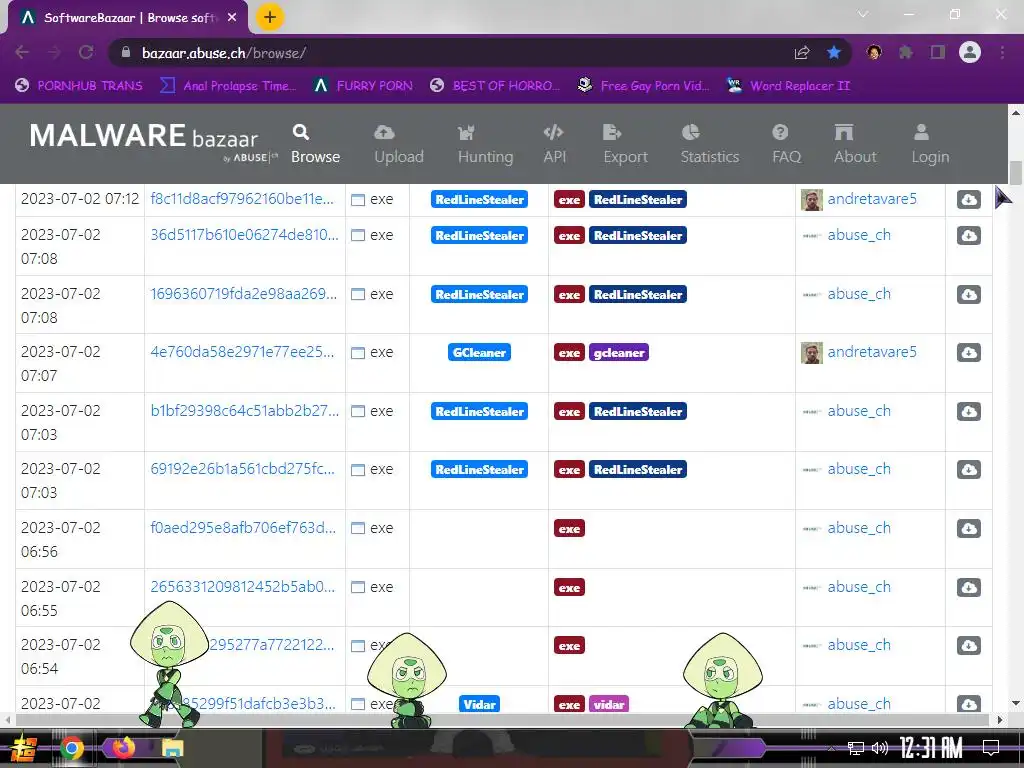The image size is (1024, 768).
Task: Click the pink vidar tag
Action: (609, 704)
